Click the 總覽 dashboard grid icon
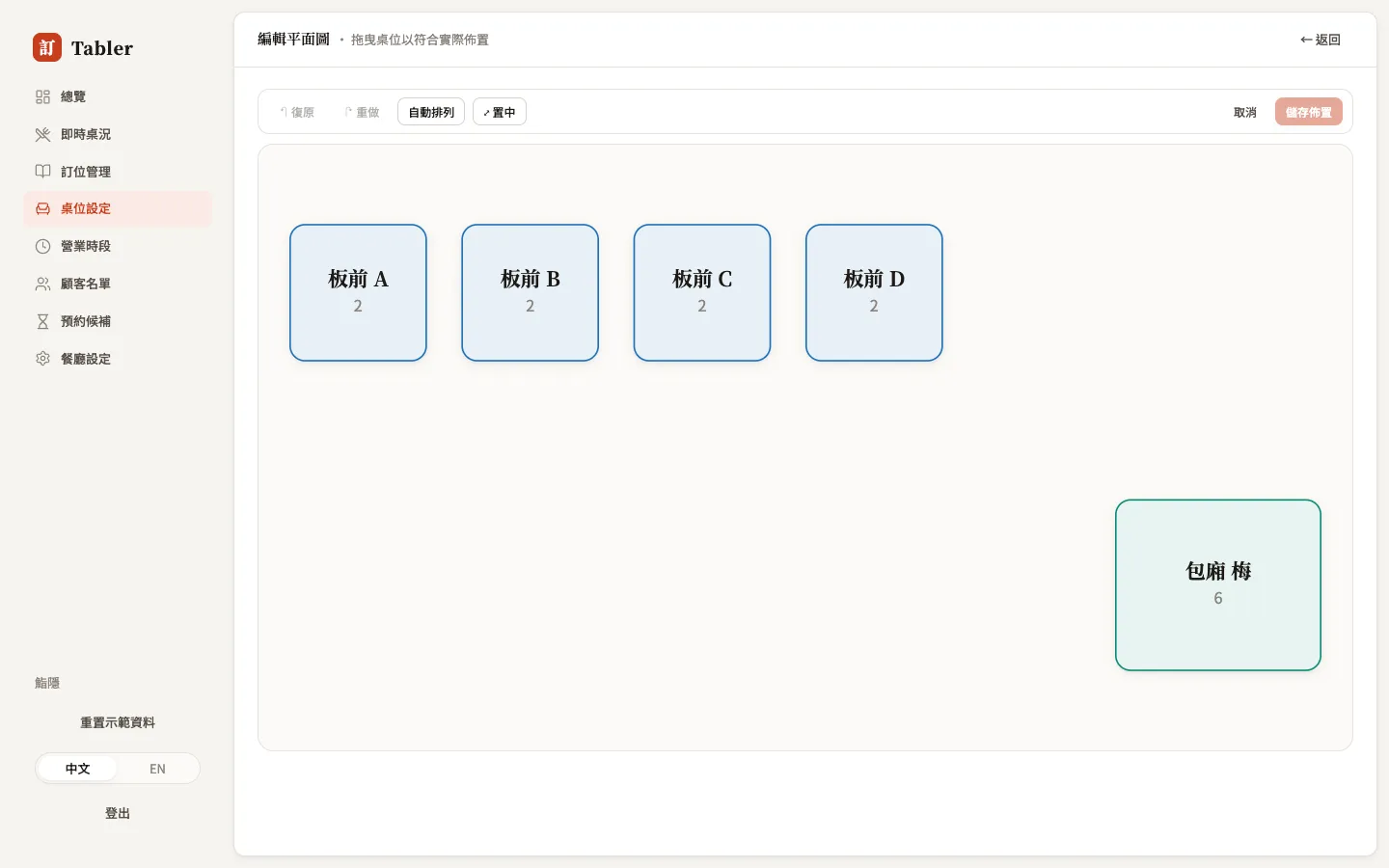 point(42,96)
